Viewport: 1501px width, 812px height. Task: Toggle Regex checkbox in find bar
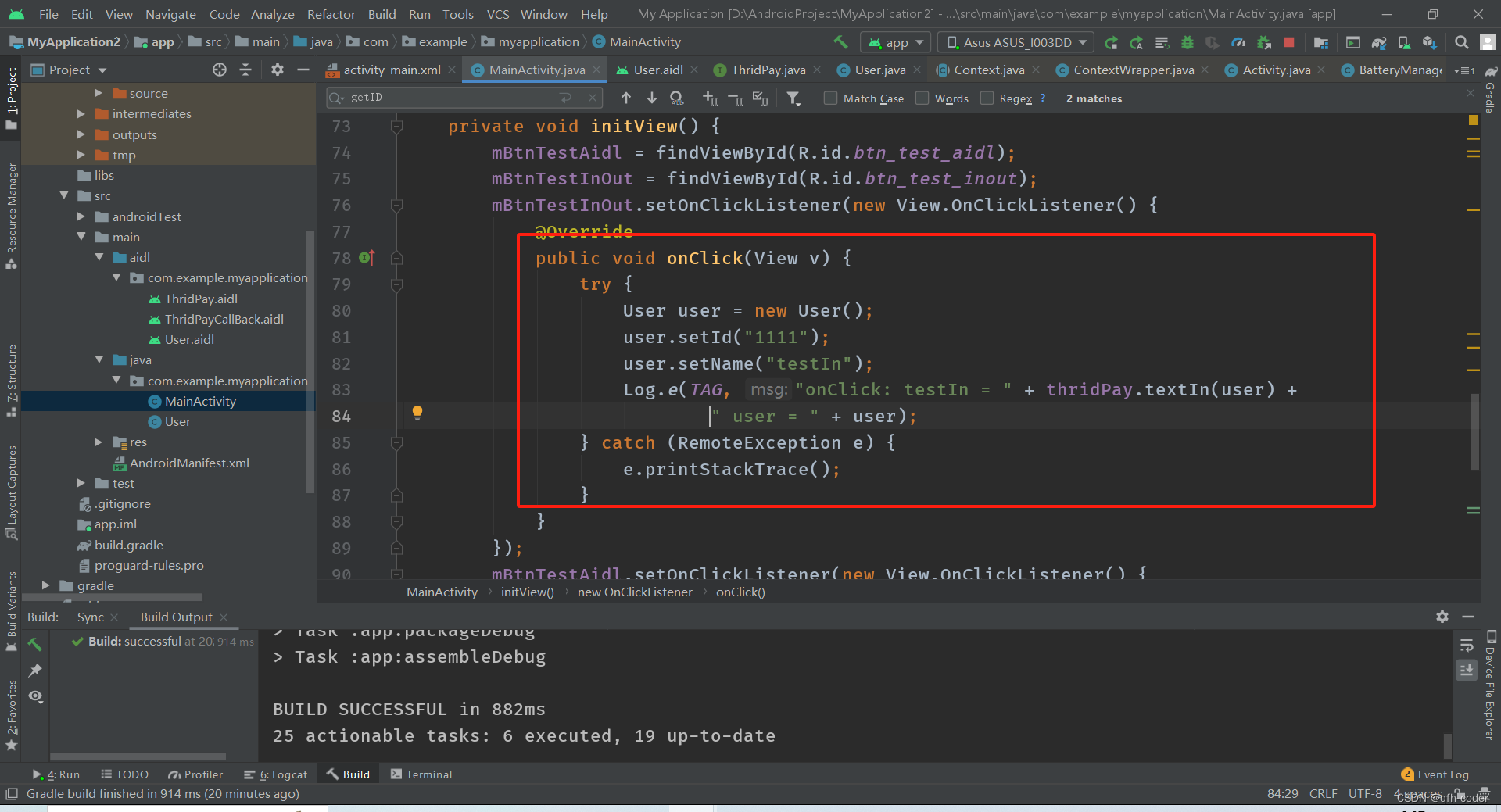[987, 98]
